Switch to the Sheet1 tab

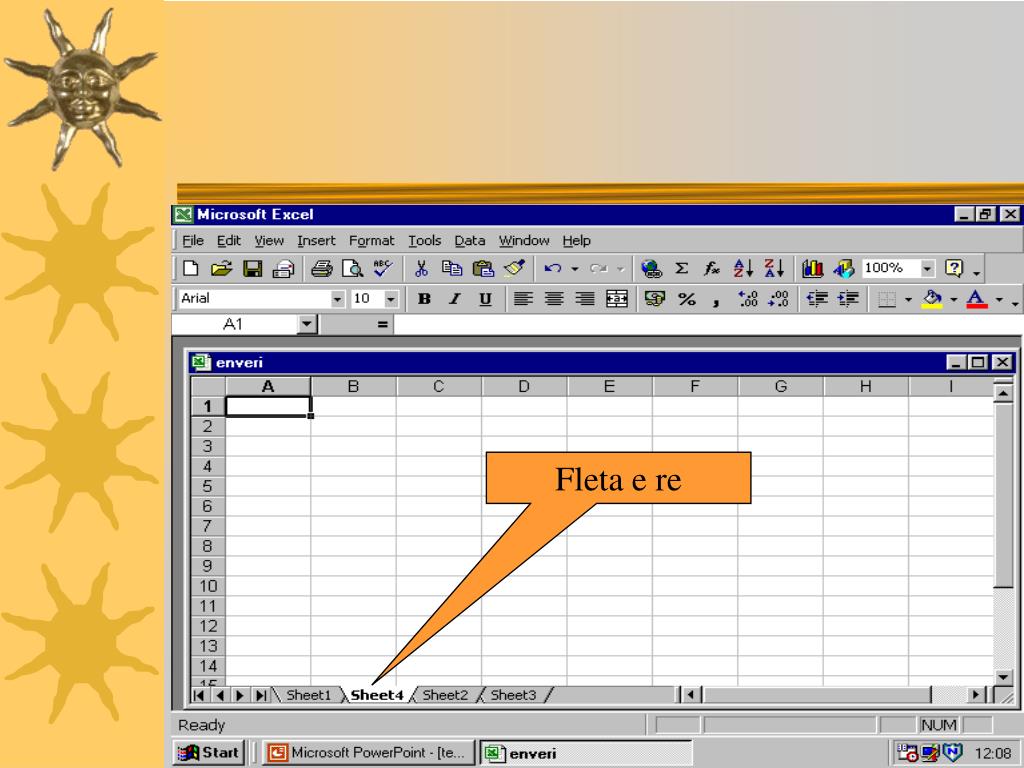click(x=309, y=695)
